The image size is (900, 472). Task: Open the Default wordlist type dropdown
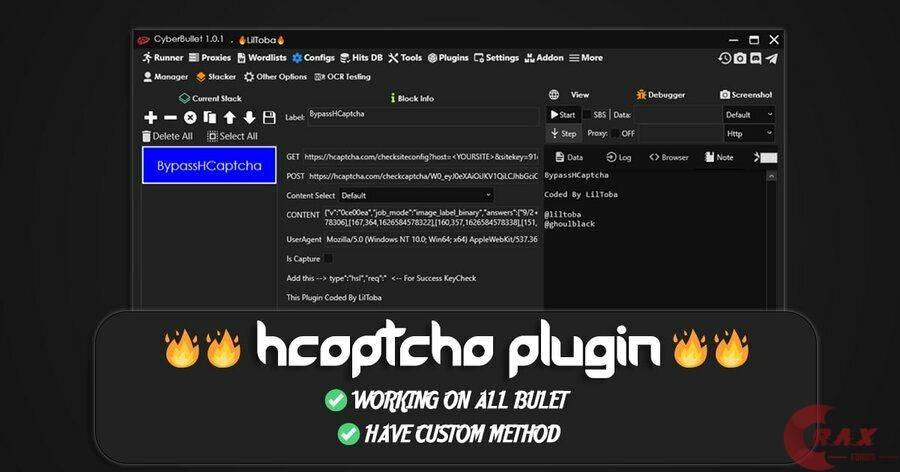[x=748, y=115]
